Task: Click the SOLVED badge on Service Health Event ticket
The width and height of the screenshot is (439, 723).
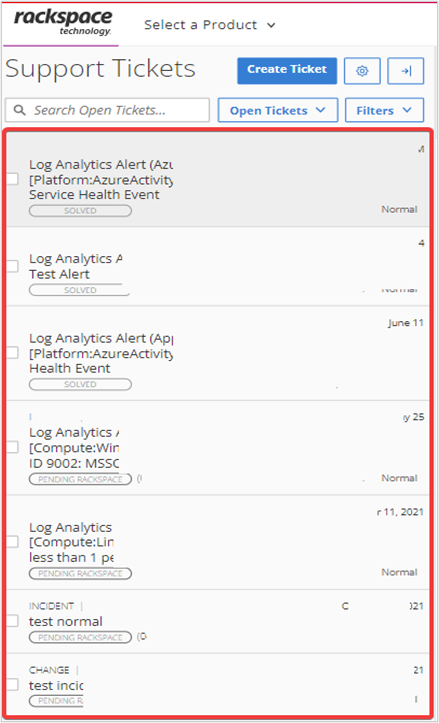Action: tap(80, 211)
